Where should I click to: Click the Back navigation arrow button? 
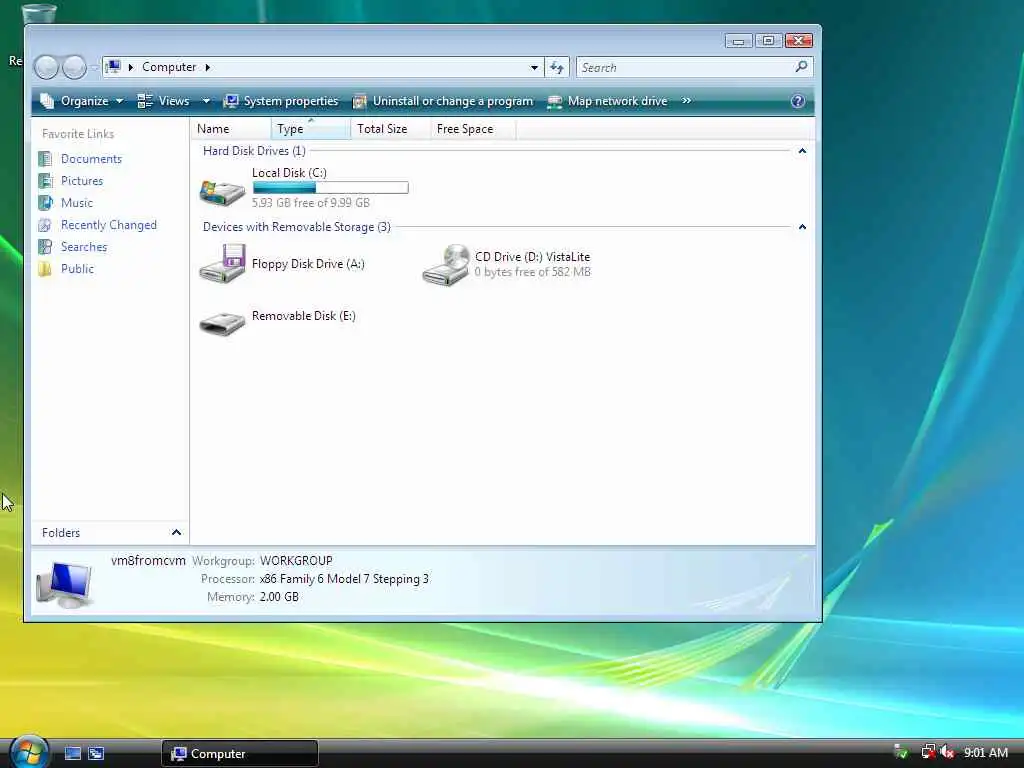coord(46,67)
